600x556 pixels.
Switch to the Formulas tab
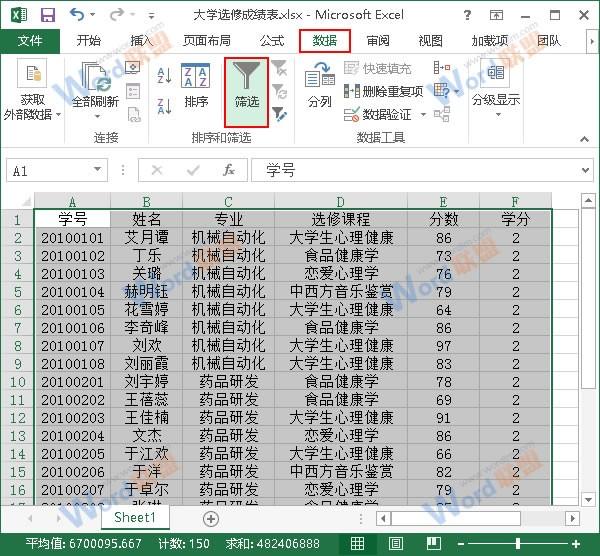click(x=272, y=40)
